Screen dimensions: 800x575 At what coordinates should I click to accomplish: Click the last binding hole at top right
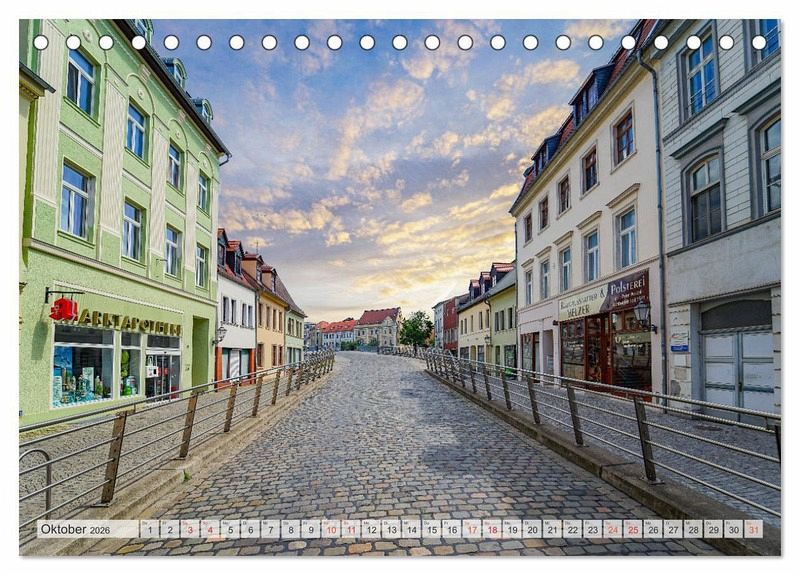pyautogui.click(x=758, y=42)
